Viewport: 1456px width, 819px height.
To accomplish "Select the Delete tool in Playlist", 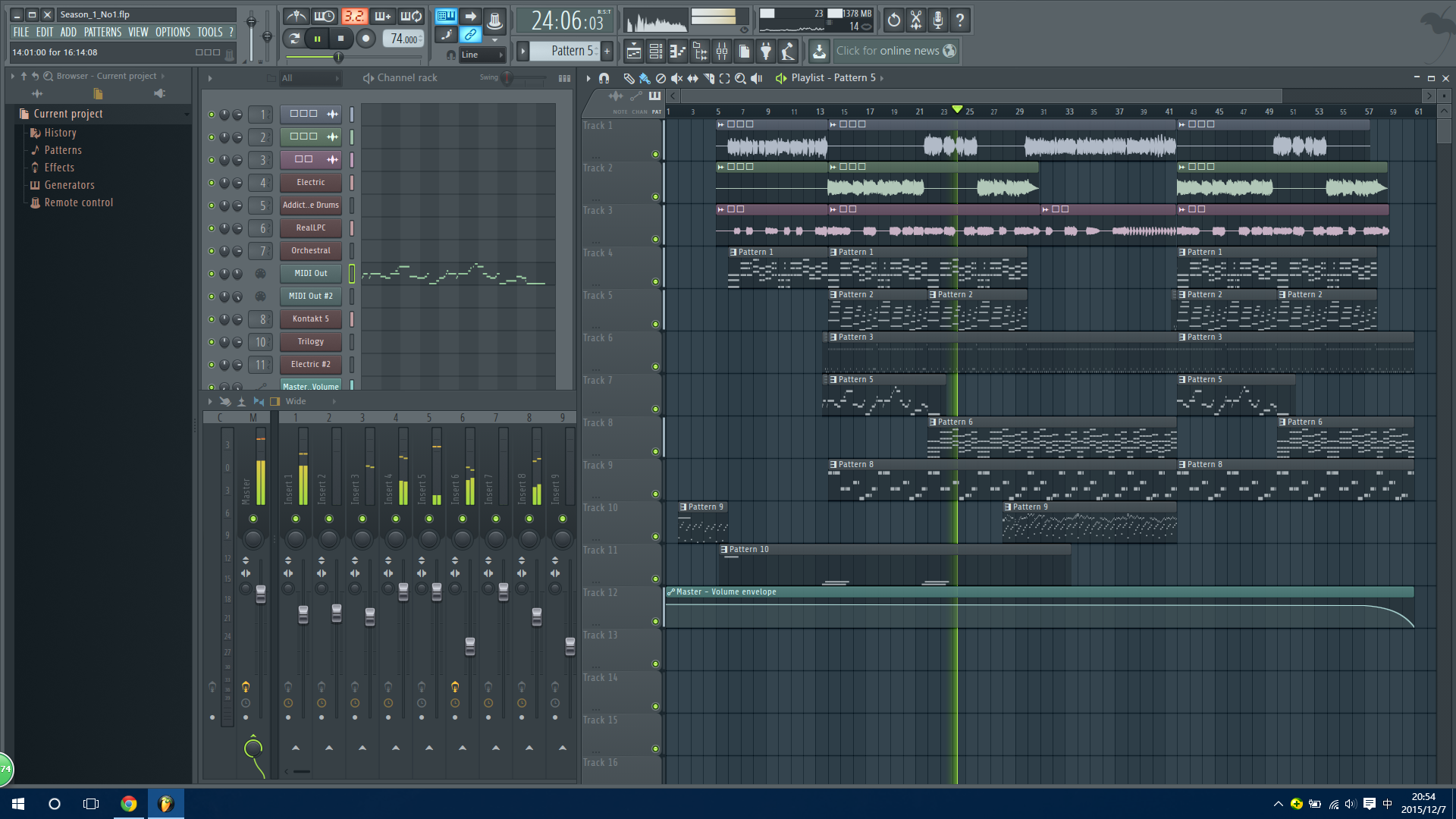I will pos(661,78).
